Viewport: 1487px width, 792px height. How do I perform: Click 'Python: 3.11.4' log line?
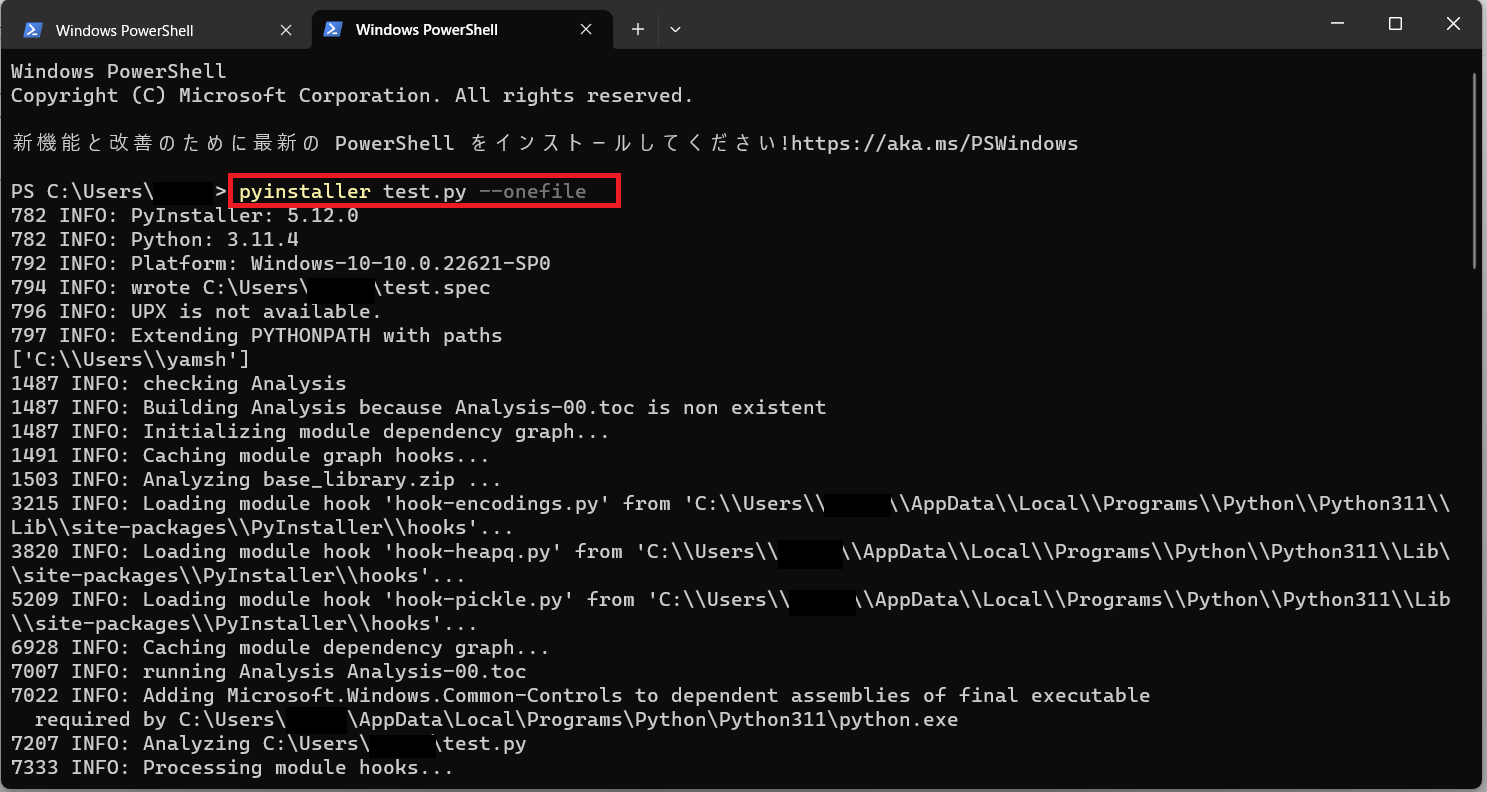(x=155, y=240)
